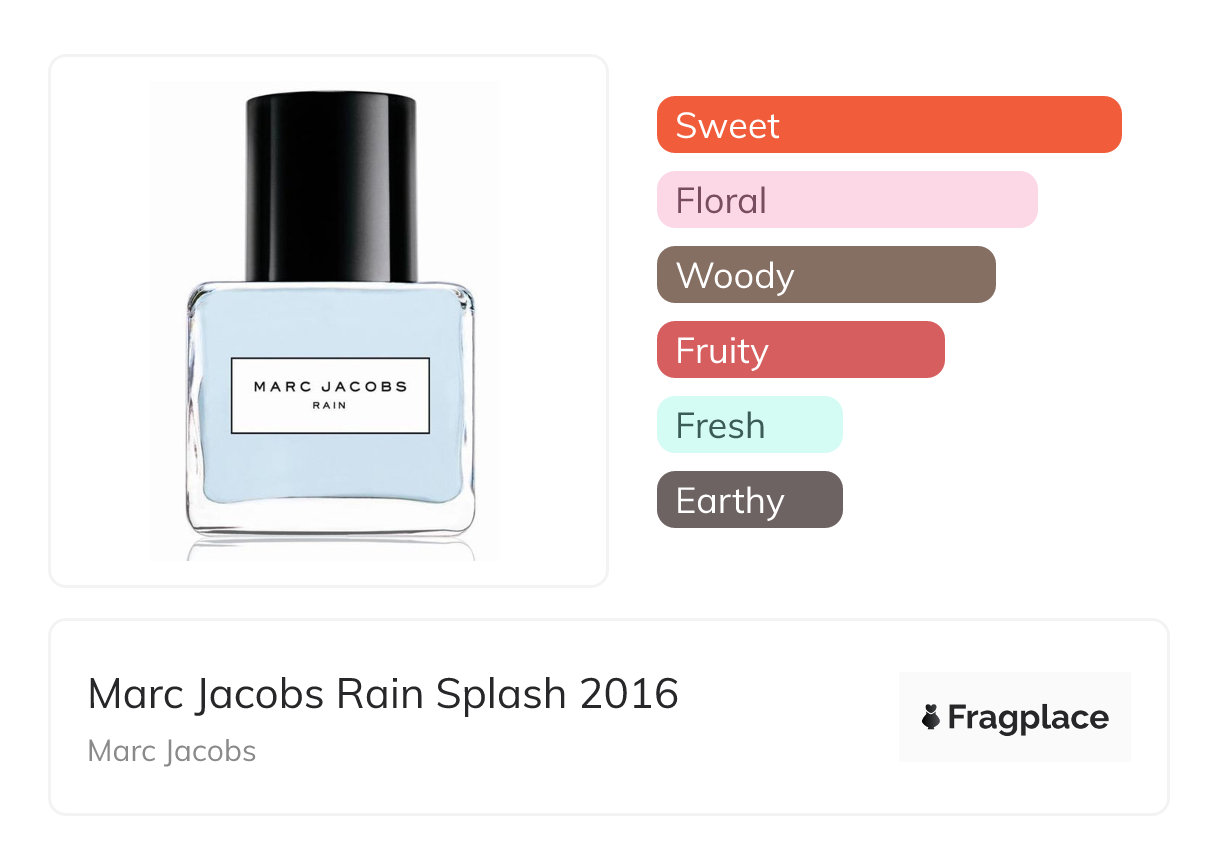Pick the red Fruity accord bar

pos(801,350)
